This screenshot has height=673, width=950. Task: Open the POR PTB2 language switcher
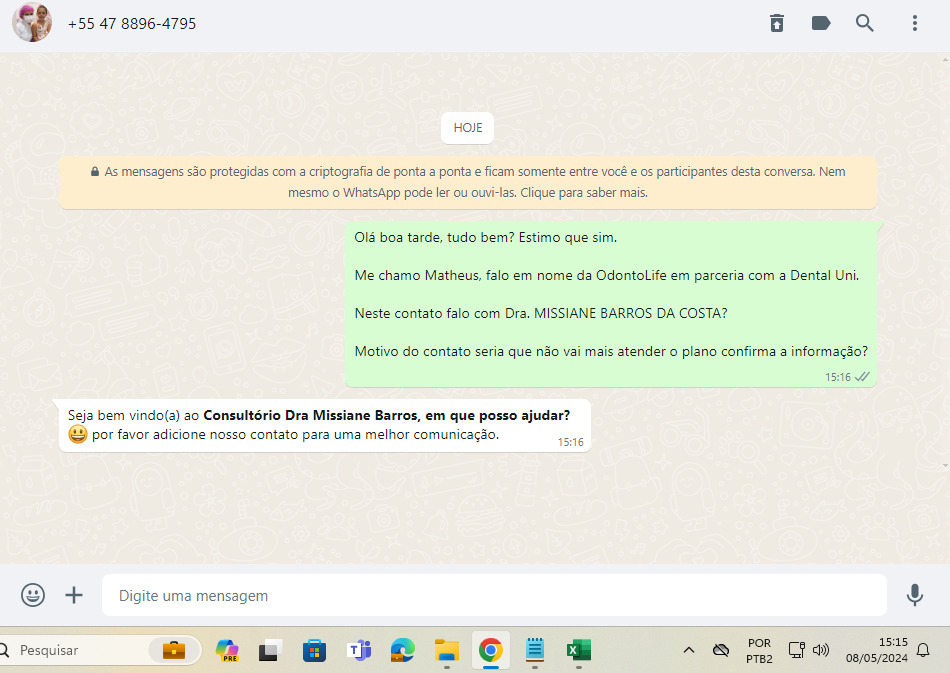(759, 650)
